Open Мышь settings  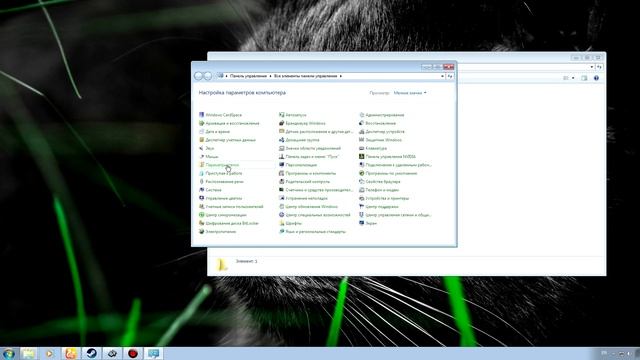pyautogui.click(x=209, y=157)
